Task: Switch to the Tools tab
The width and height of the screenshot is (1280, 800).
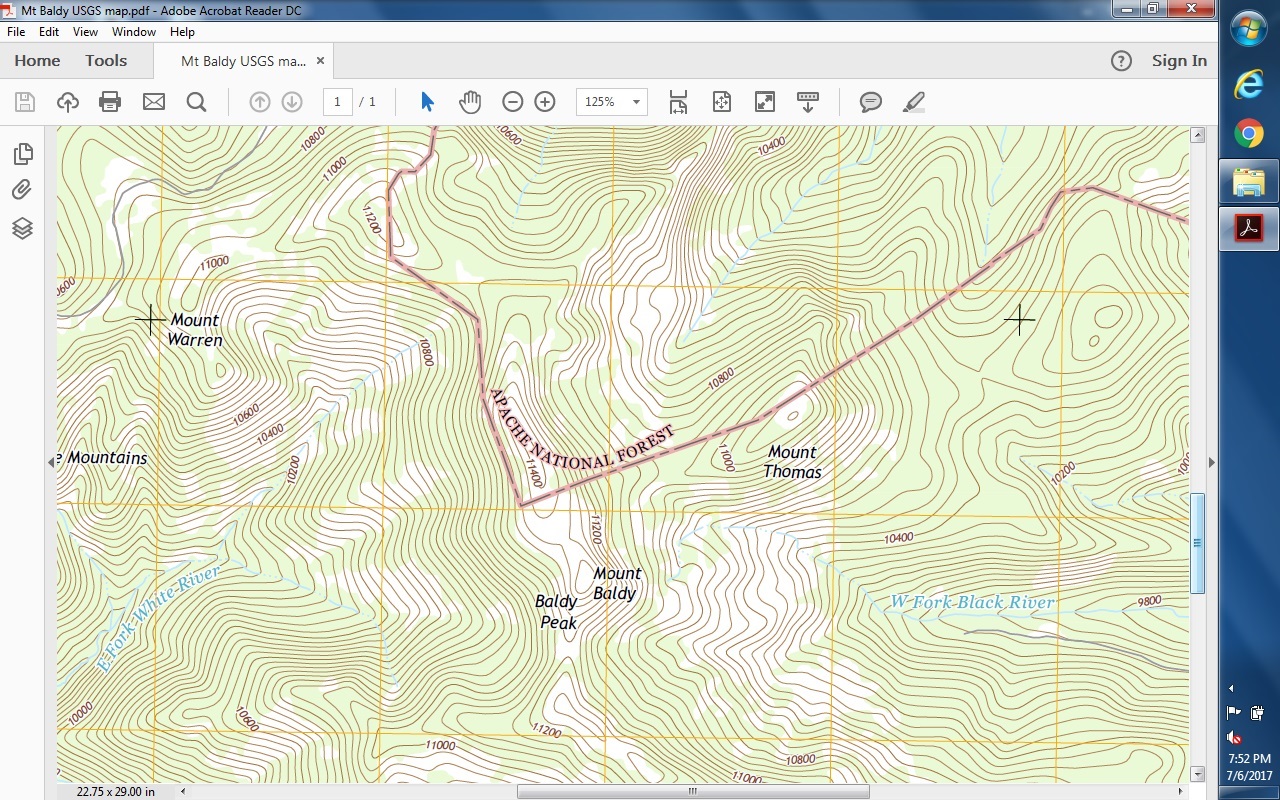Action: point(106,61)
